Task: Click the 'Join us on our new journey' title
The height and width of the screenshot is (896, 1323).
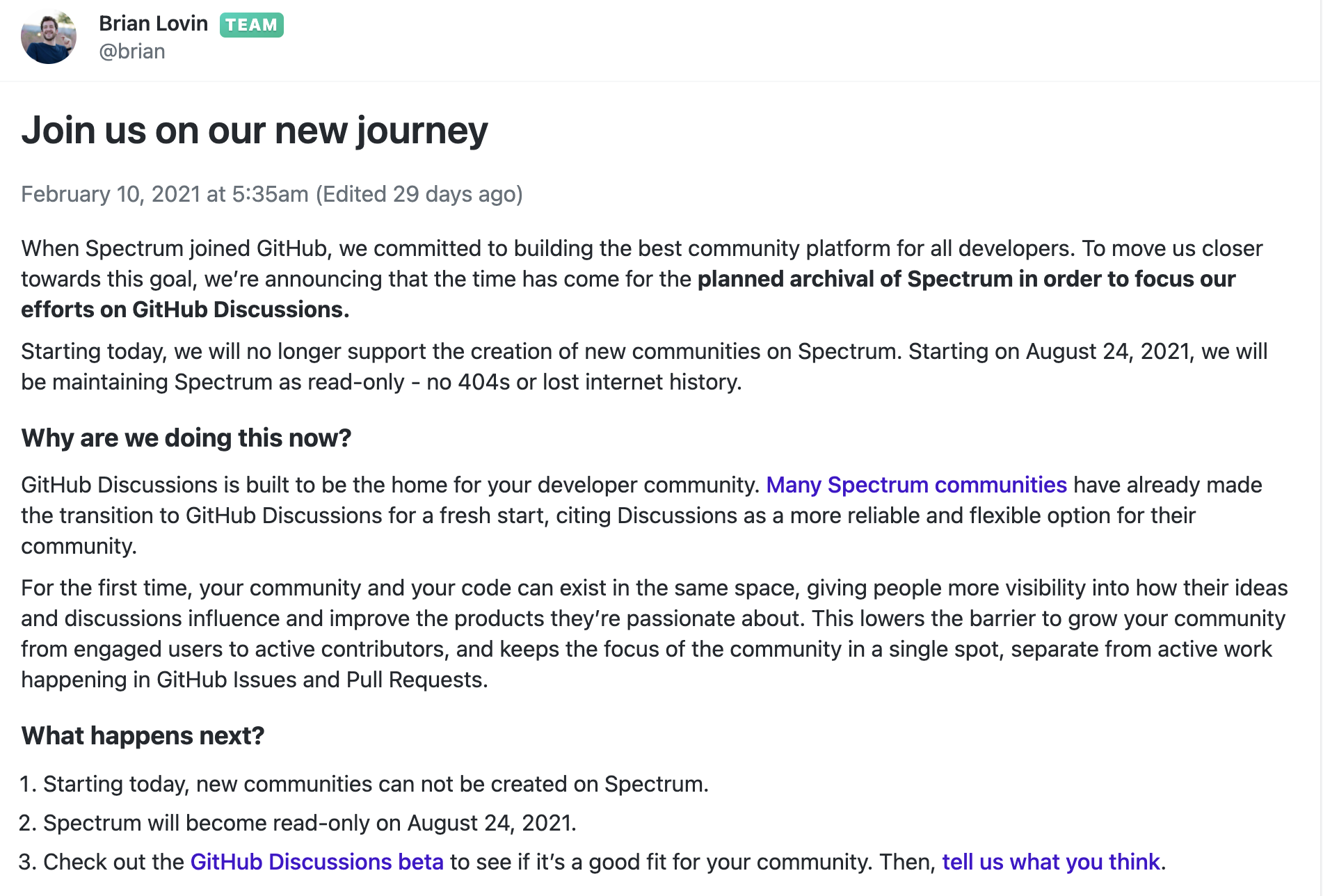Action: [x=255, y=130]
